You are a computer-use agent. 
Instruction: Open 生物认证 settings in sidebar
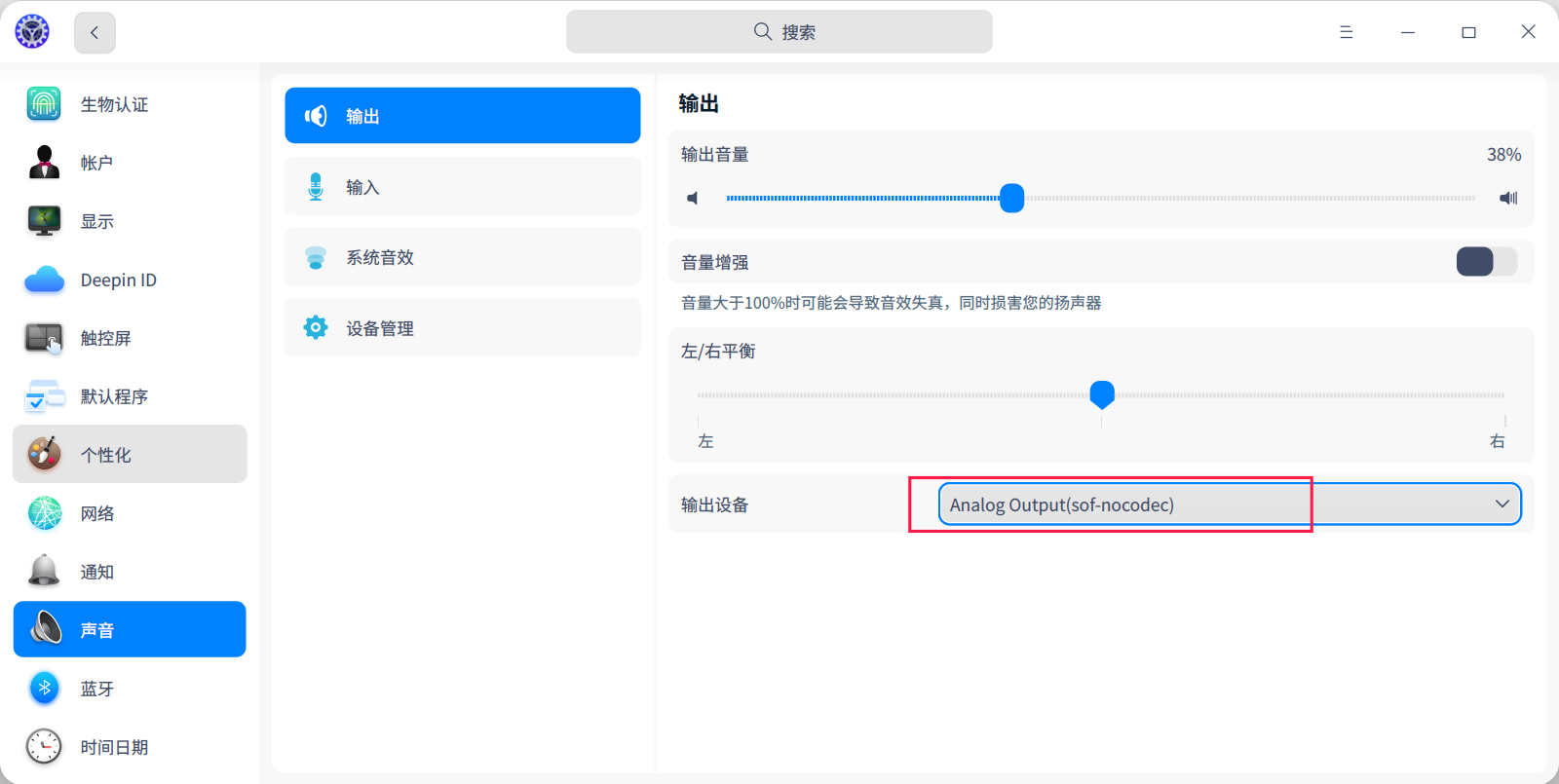coord(130,104)
